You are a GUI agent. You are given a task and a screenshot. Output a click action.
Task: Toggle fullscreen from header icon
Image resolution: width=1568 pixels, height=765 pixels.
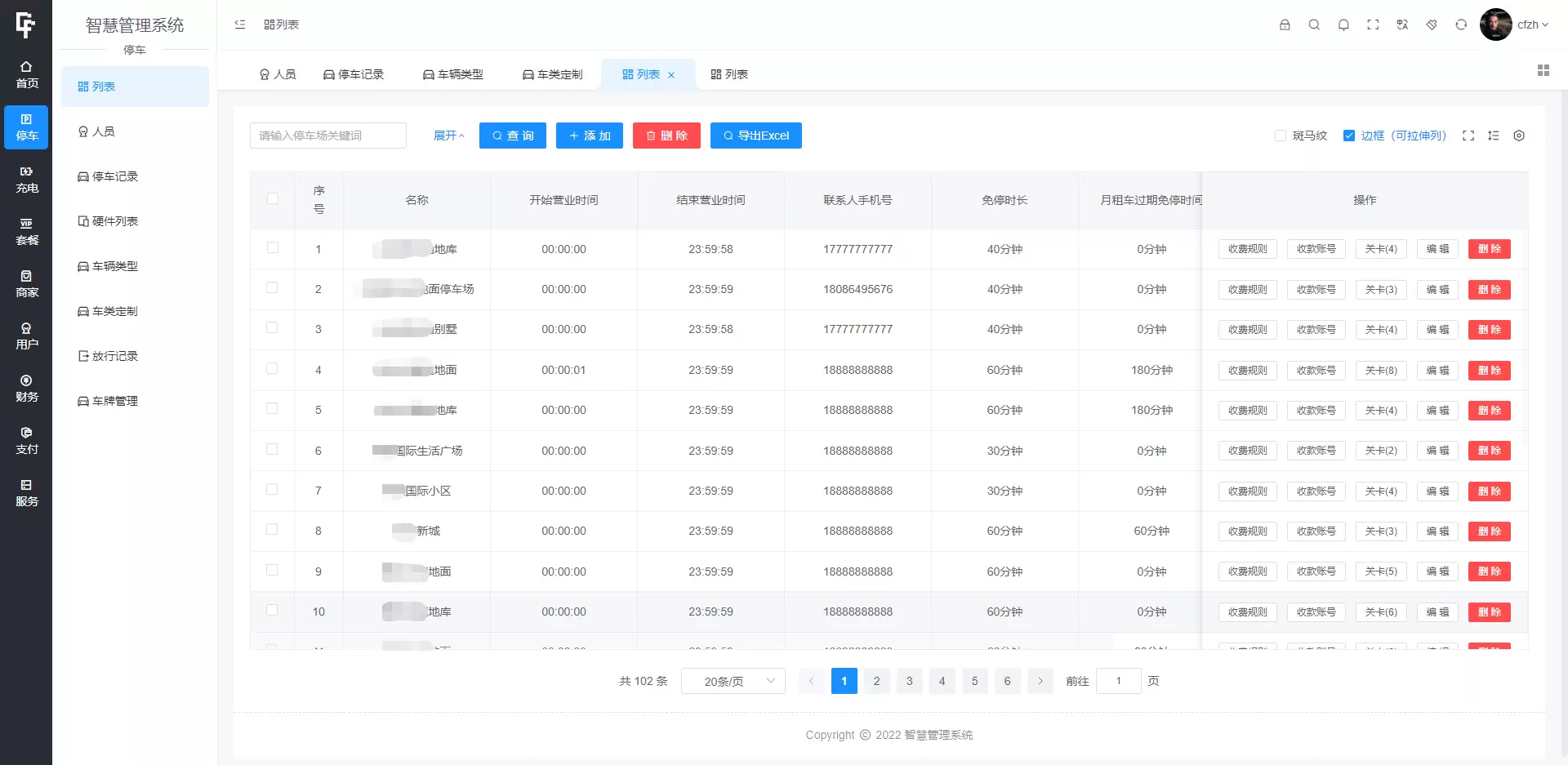pyautogui.click(x=1373, y=24)
